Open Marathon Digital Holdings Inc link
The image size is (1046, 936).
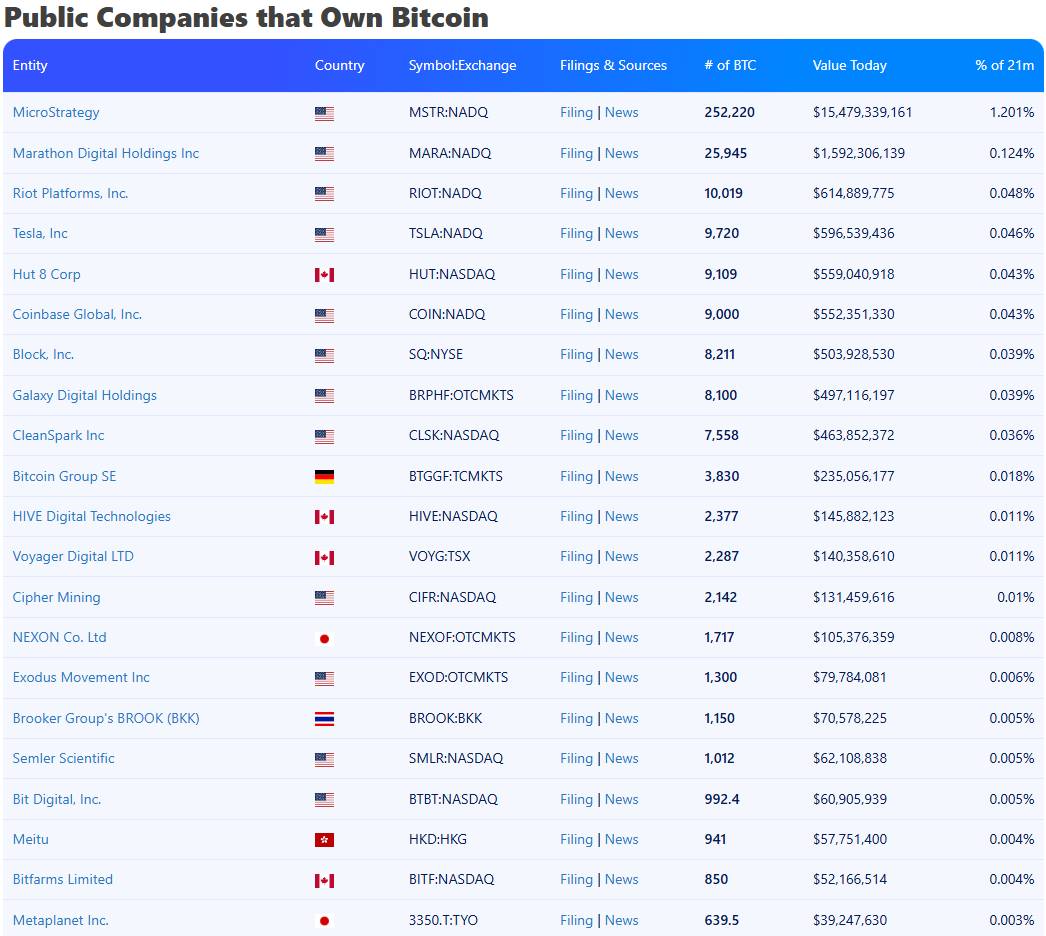pyautogui.click(x=106, y=153)
